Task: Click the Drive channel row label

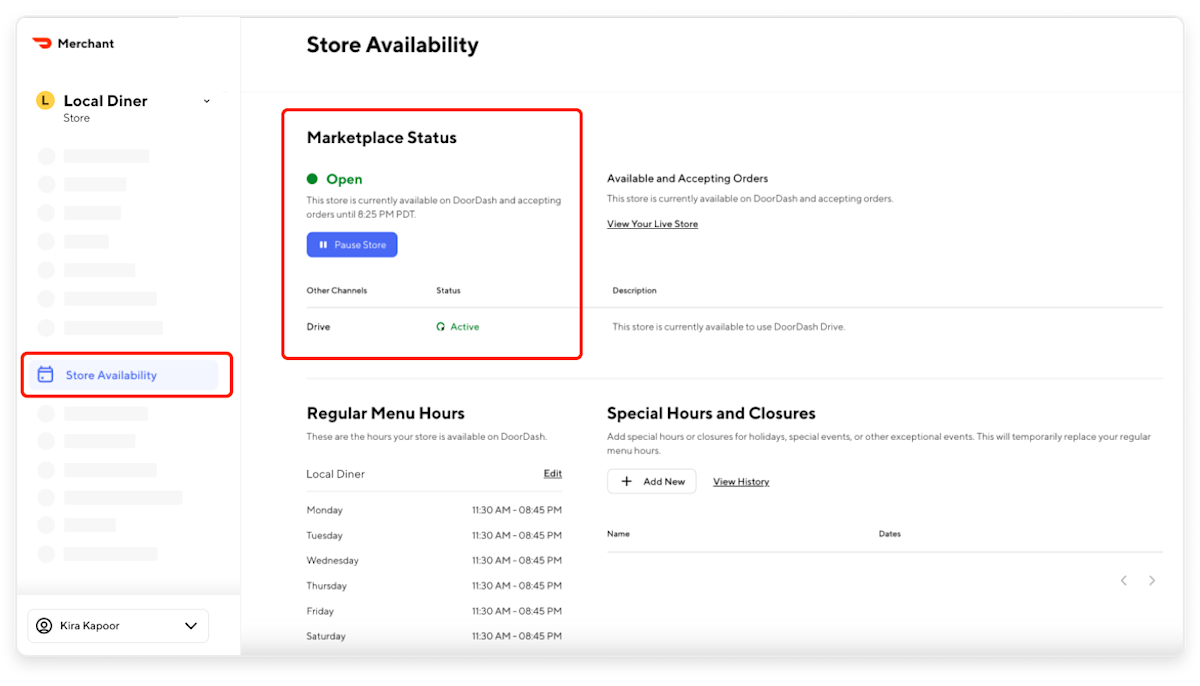Action: coord(318,327)
